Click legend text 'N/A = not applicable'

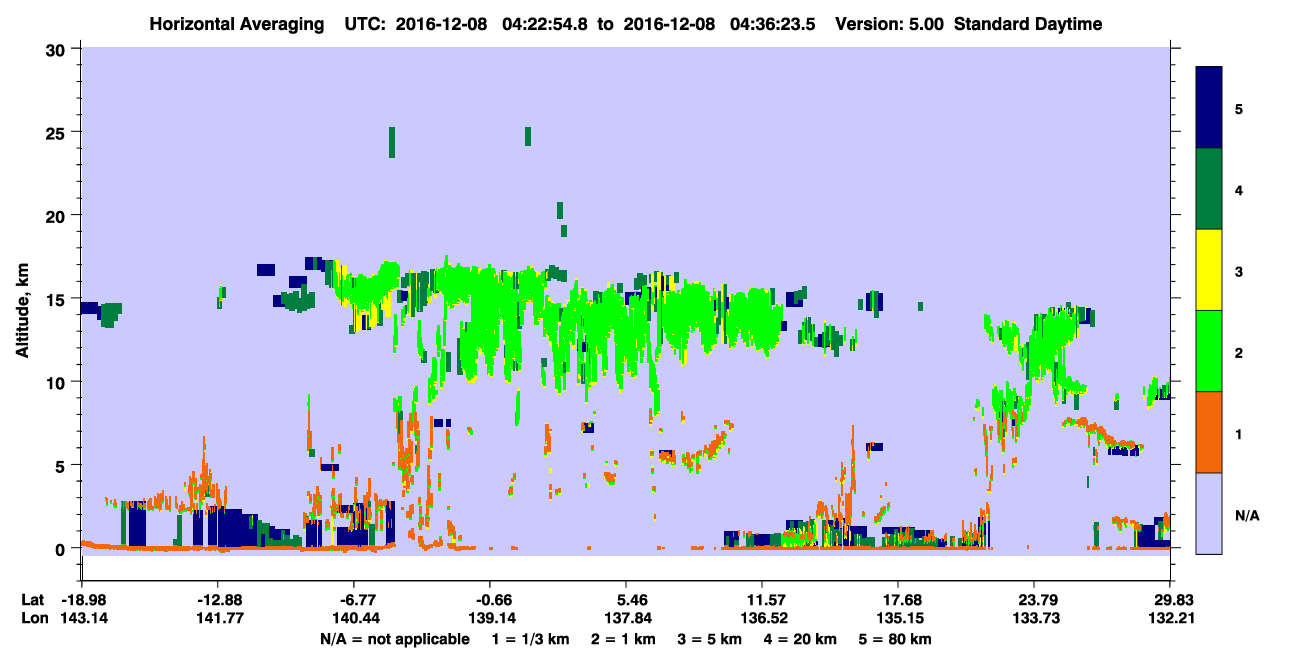pos(395,638)
